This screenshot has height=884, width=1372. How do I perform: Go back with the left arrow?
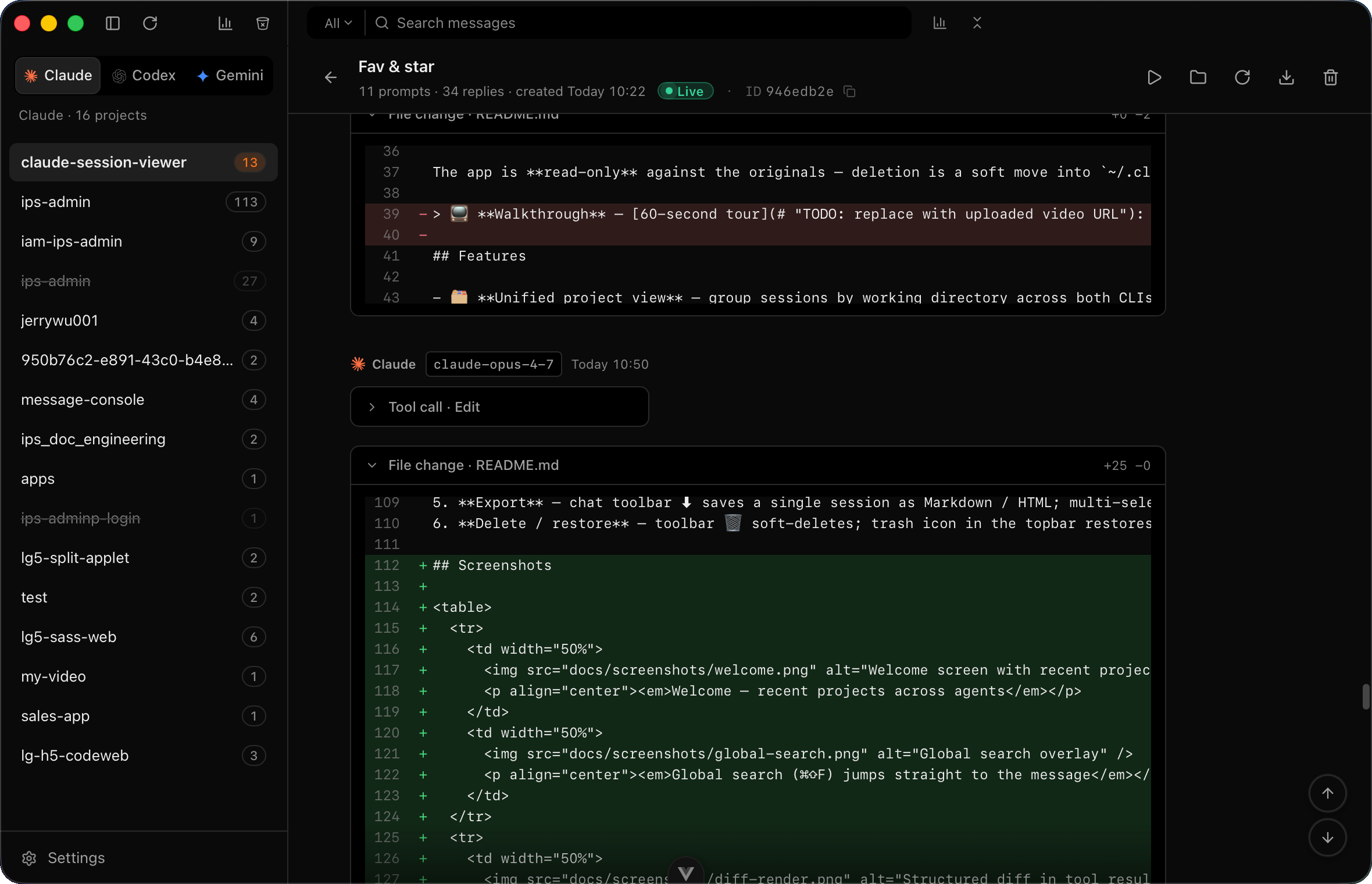click(x=331, y=77)
